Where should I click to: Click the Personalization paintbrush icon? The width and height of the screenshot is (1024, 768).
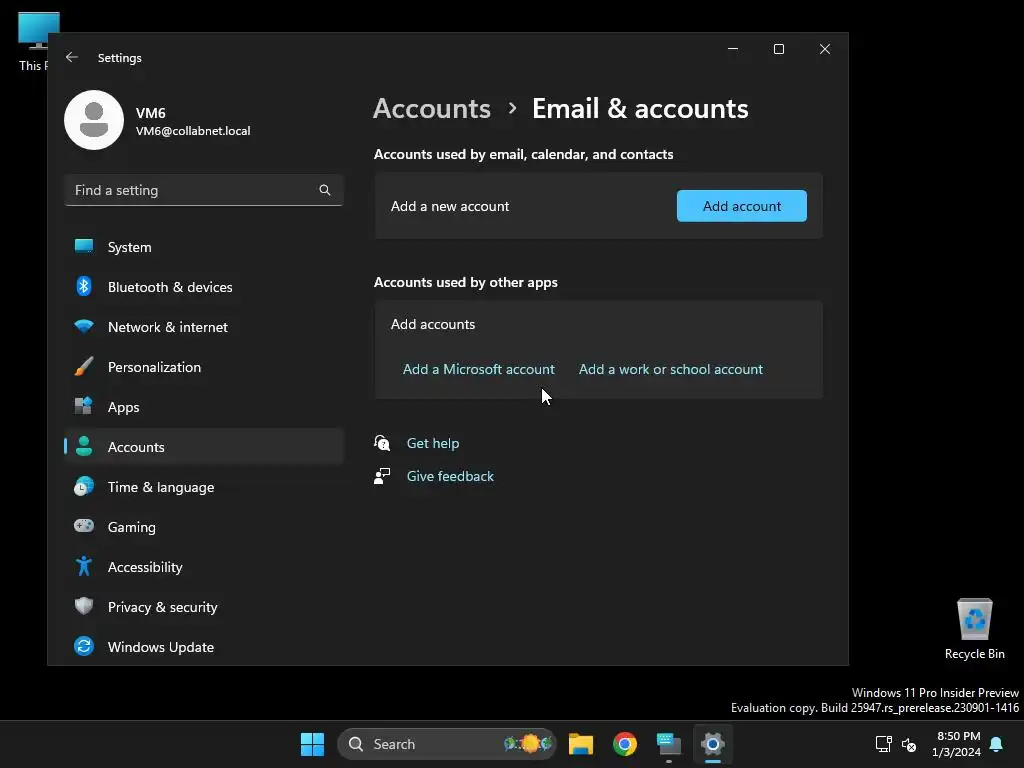pos(84,366)
